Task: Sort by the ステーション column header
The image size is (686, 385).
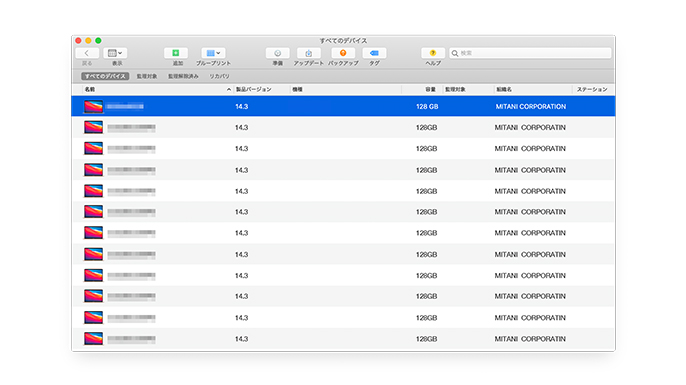Action: (592, 89)
